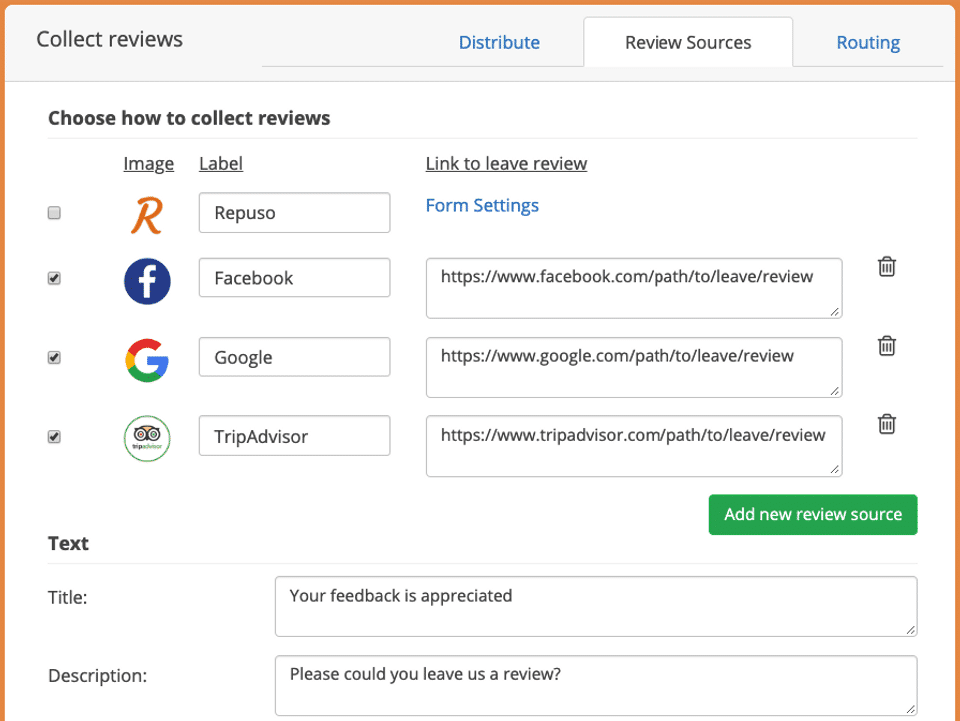Click Add new review source button
The height and width of the screenshot is (721, 960).
coord(813,515)
